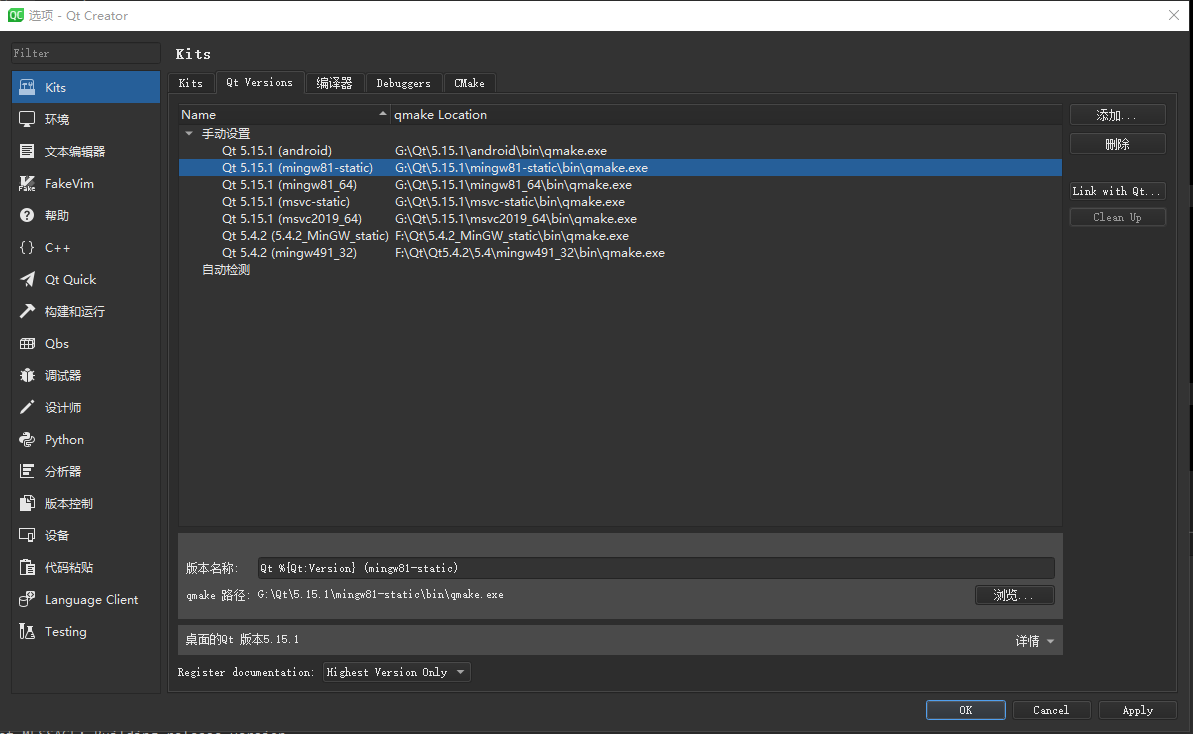Viewport: 1193px width, 734px height.
Task: Select the Qt 5.4.2 (mingw491_32) version
Action: tap(290, 252)
